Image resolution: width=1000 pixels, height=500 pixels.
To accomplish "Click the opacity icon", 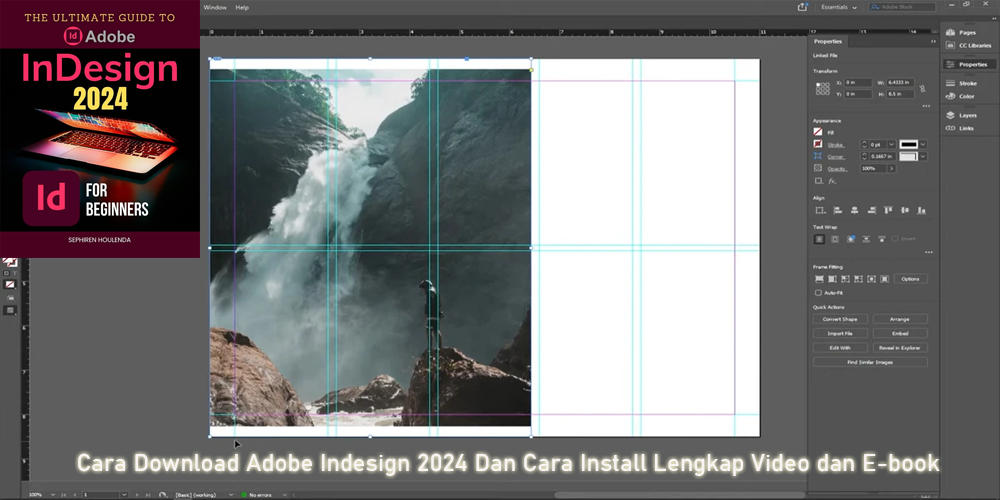I will (818, 168).
